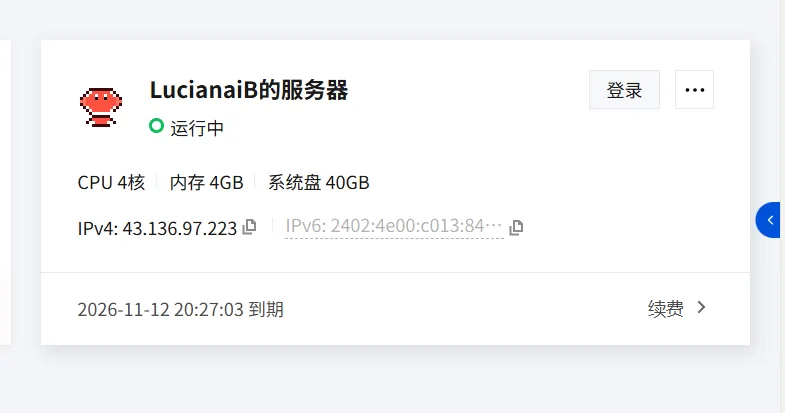The height and width of the screenshot is (413, 785).
Task: Open the three-dot more options menu
Action: tap(694, 90)
